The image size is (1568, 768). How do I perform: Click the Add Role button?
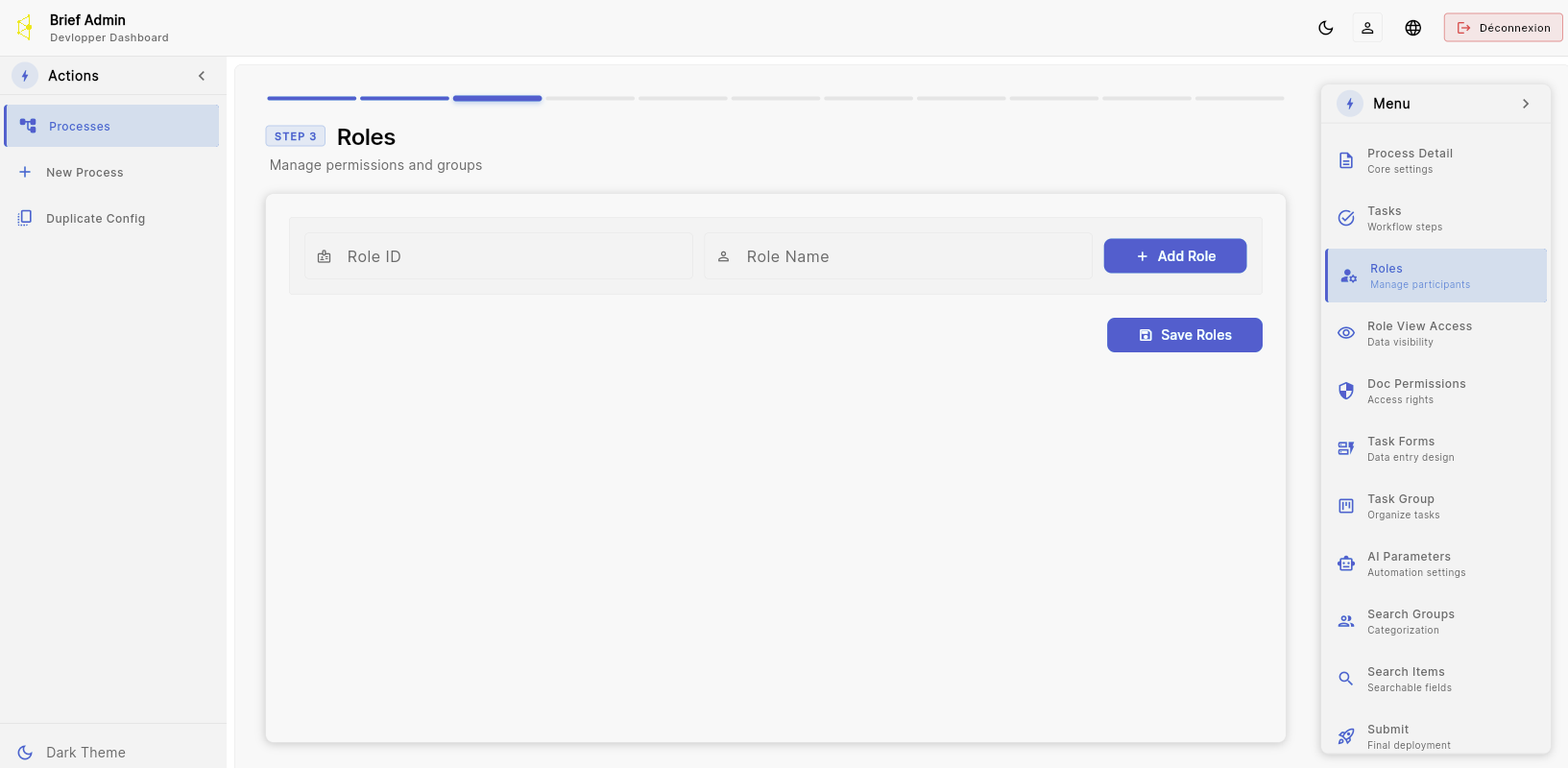click(x=1175, y=256)
